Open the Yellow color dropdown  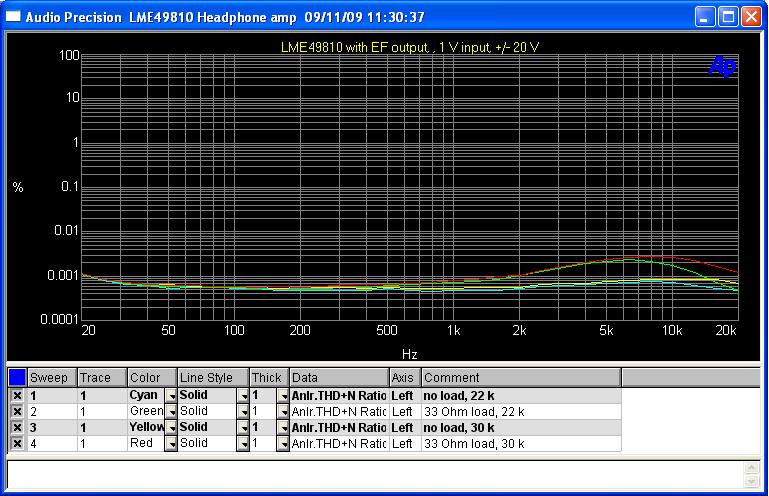171,427
